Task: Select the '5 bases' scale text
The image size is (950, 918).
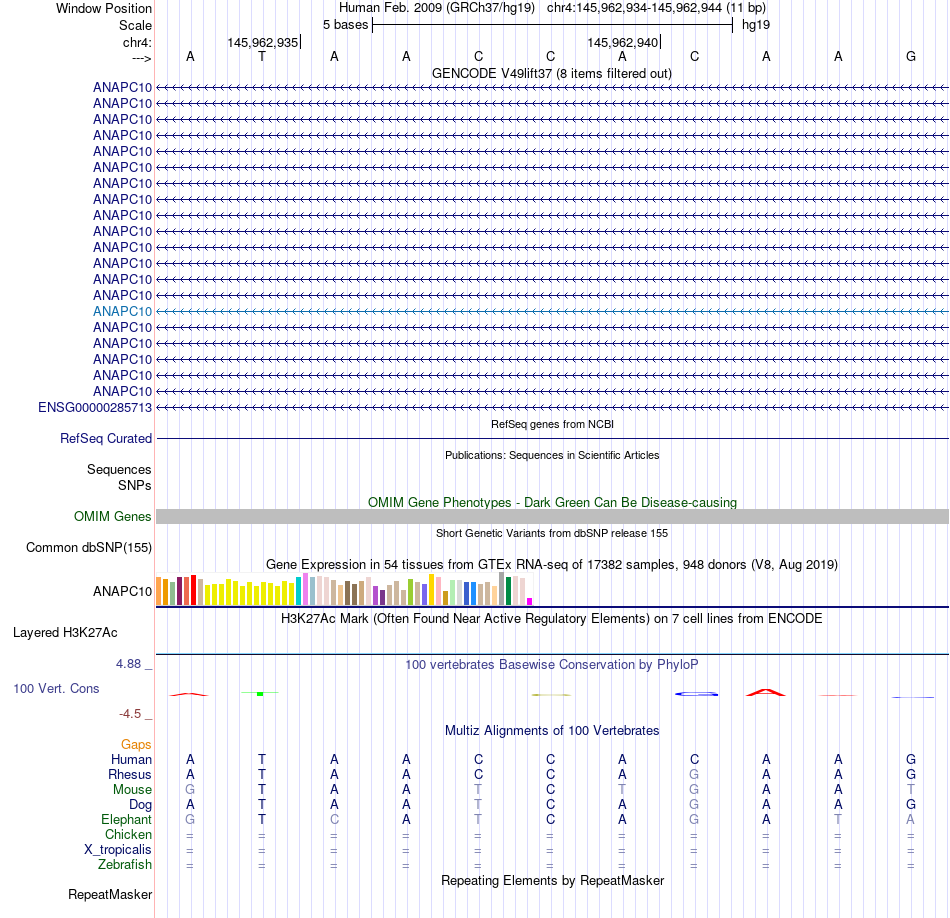Action: 345,25
